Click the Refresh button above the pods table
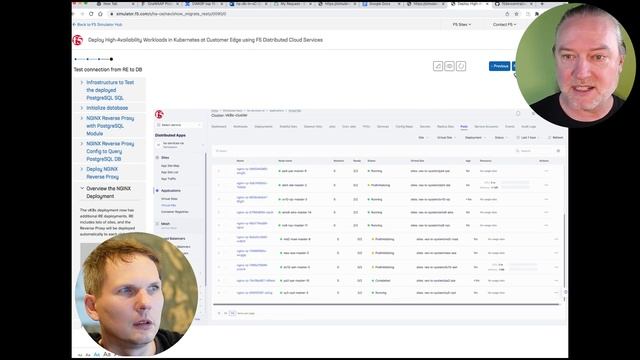Screen dimensions: 640x360 click(556, 138)
